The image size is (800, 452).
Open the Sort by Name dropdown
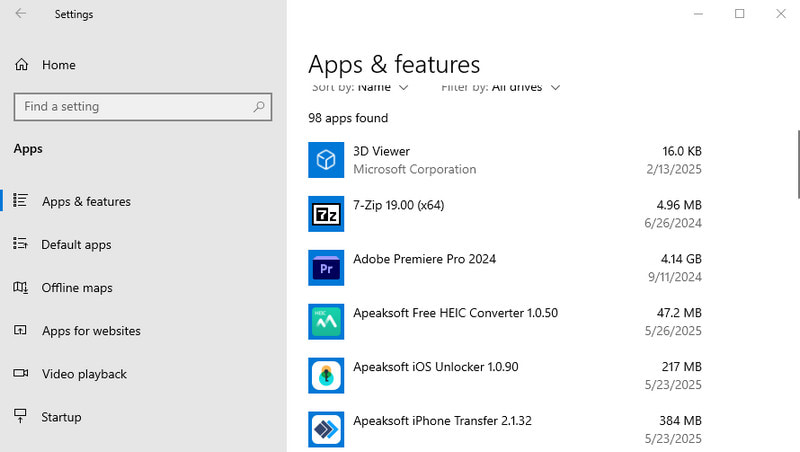pyautogui.click(x=360, y=87)
